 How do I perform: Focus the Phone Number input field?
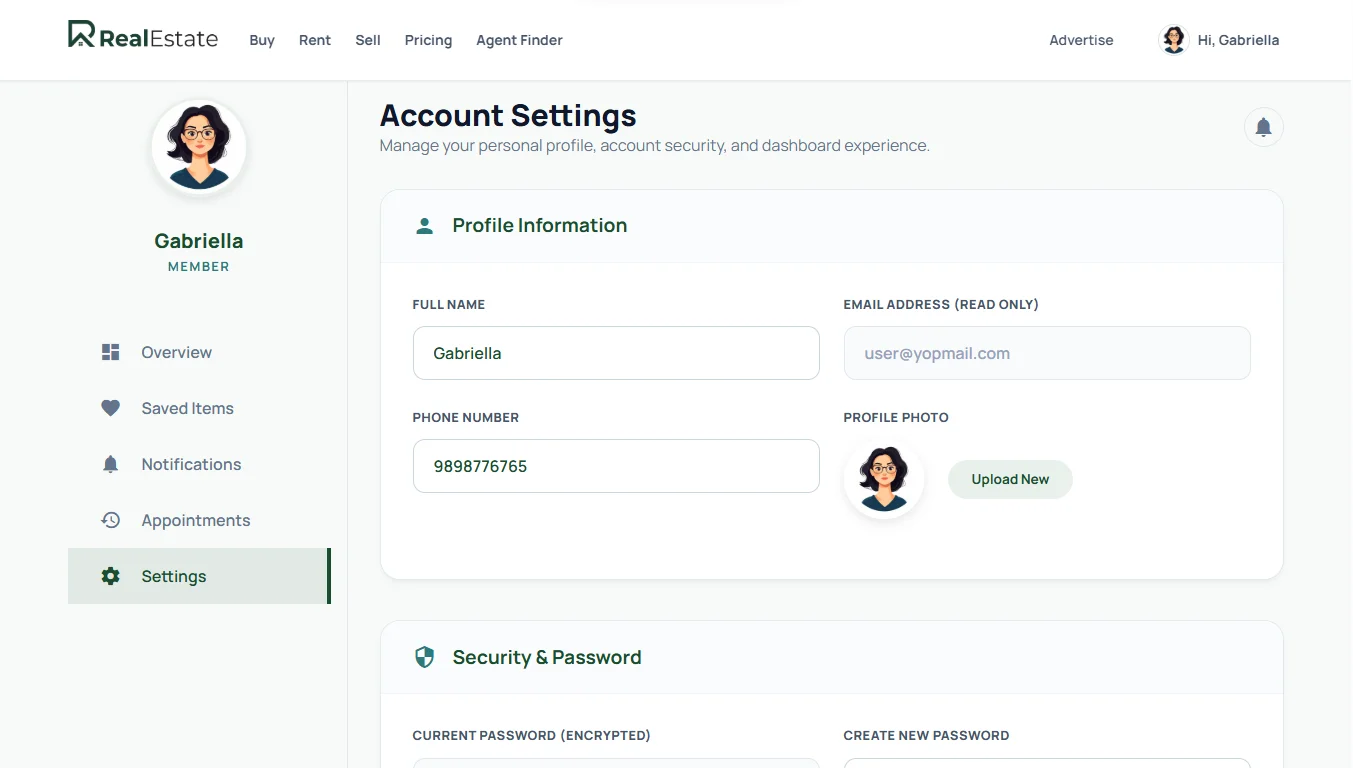point(616,466)
